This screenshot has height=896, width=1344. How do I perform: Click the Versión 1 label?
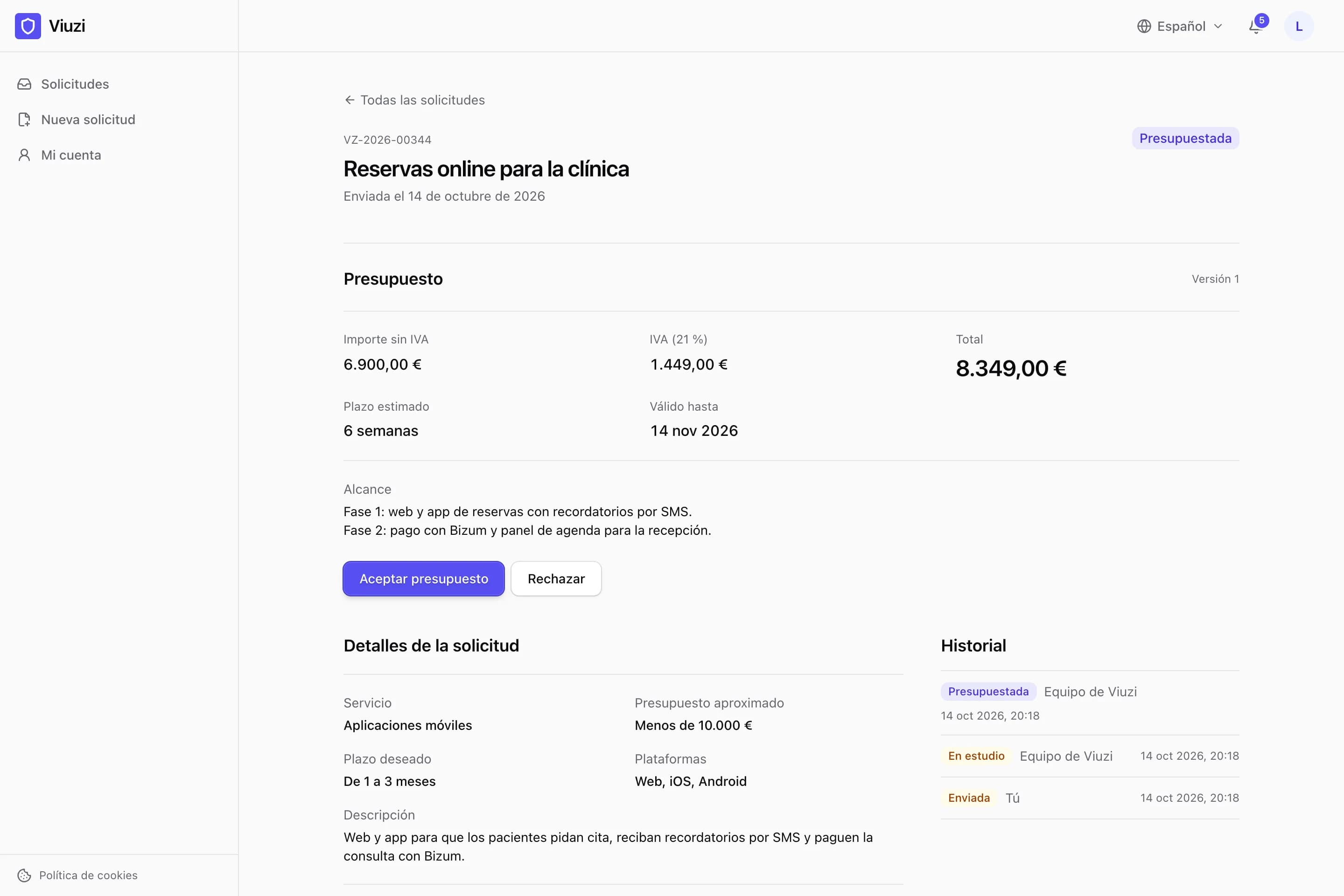click(1215, 279)
